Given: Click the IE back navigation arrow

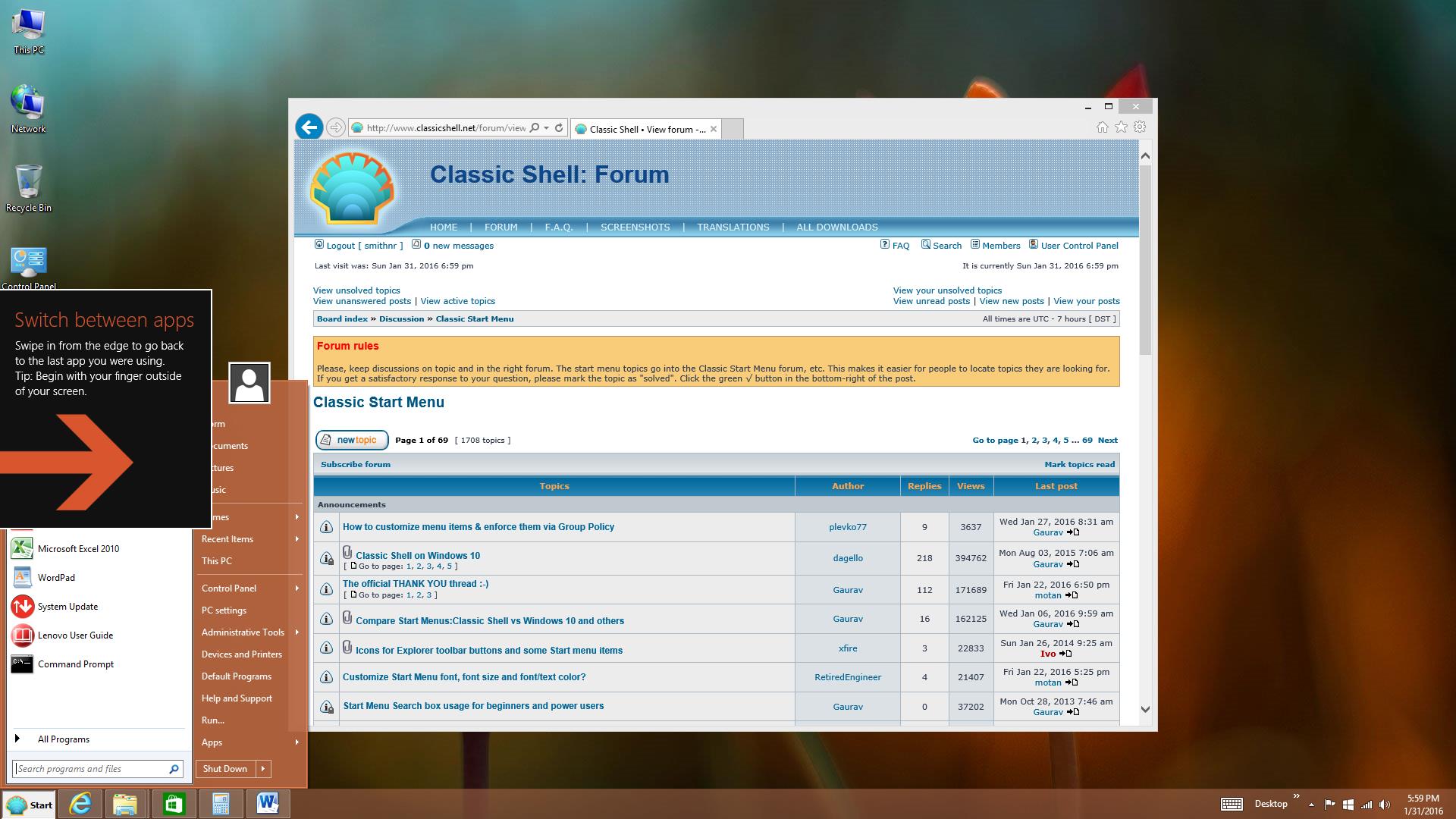Looking at the screenshot, I should [x=309, y=127].
